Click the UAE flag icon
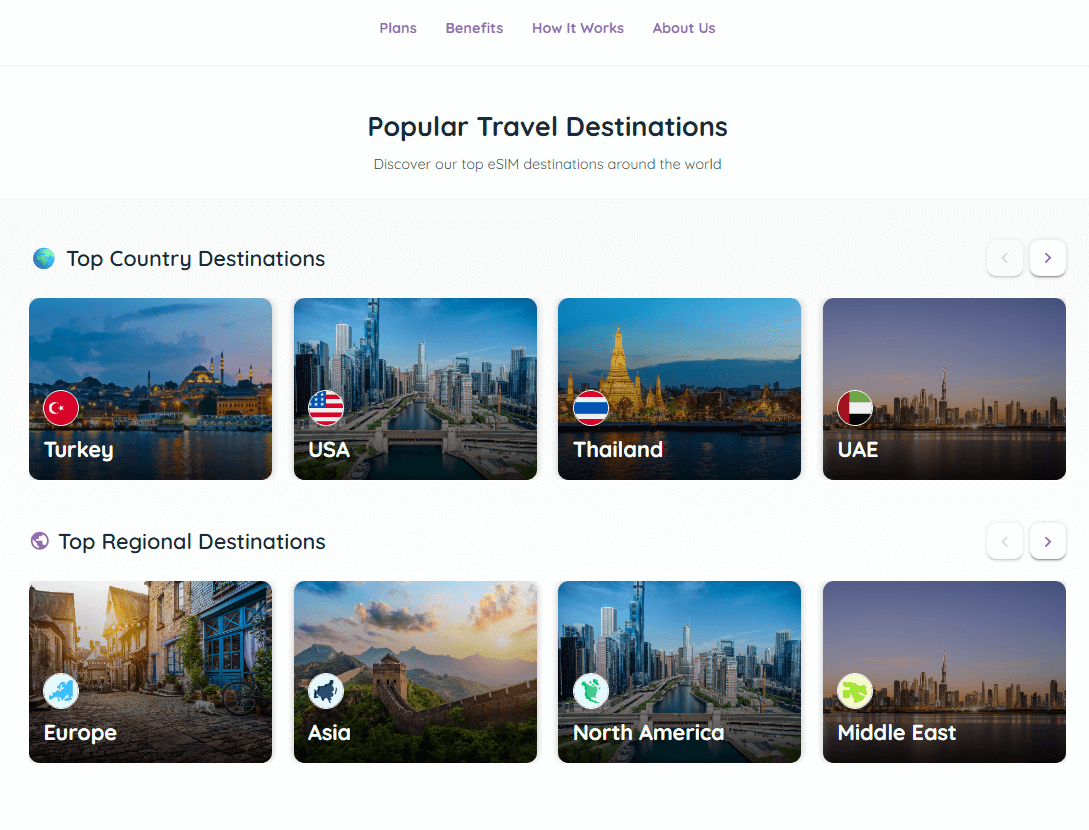Image resolution: width=1089 pixels, height=830 pixels. pos(855,408)
